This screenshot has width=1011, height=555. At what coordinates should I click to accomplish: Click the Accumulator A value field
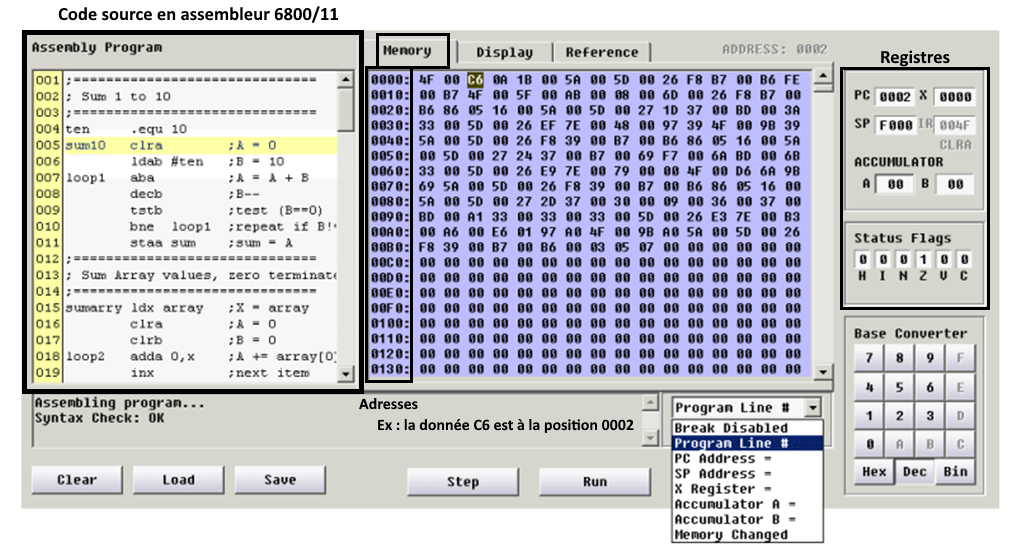pos(895,184)
